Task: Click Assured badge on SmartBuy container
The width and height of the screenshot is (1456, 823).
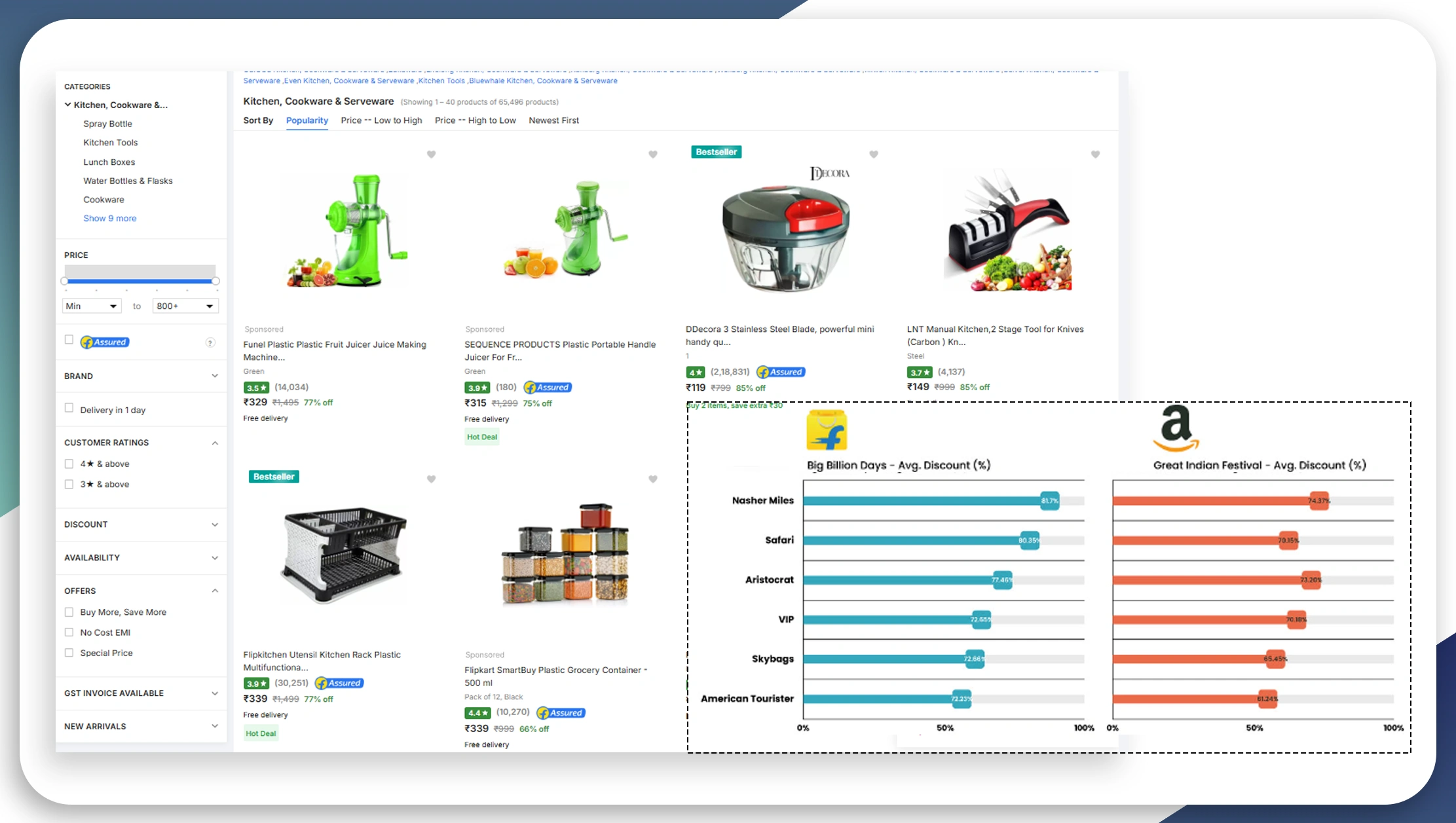Action: coord(561,713)
